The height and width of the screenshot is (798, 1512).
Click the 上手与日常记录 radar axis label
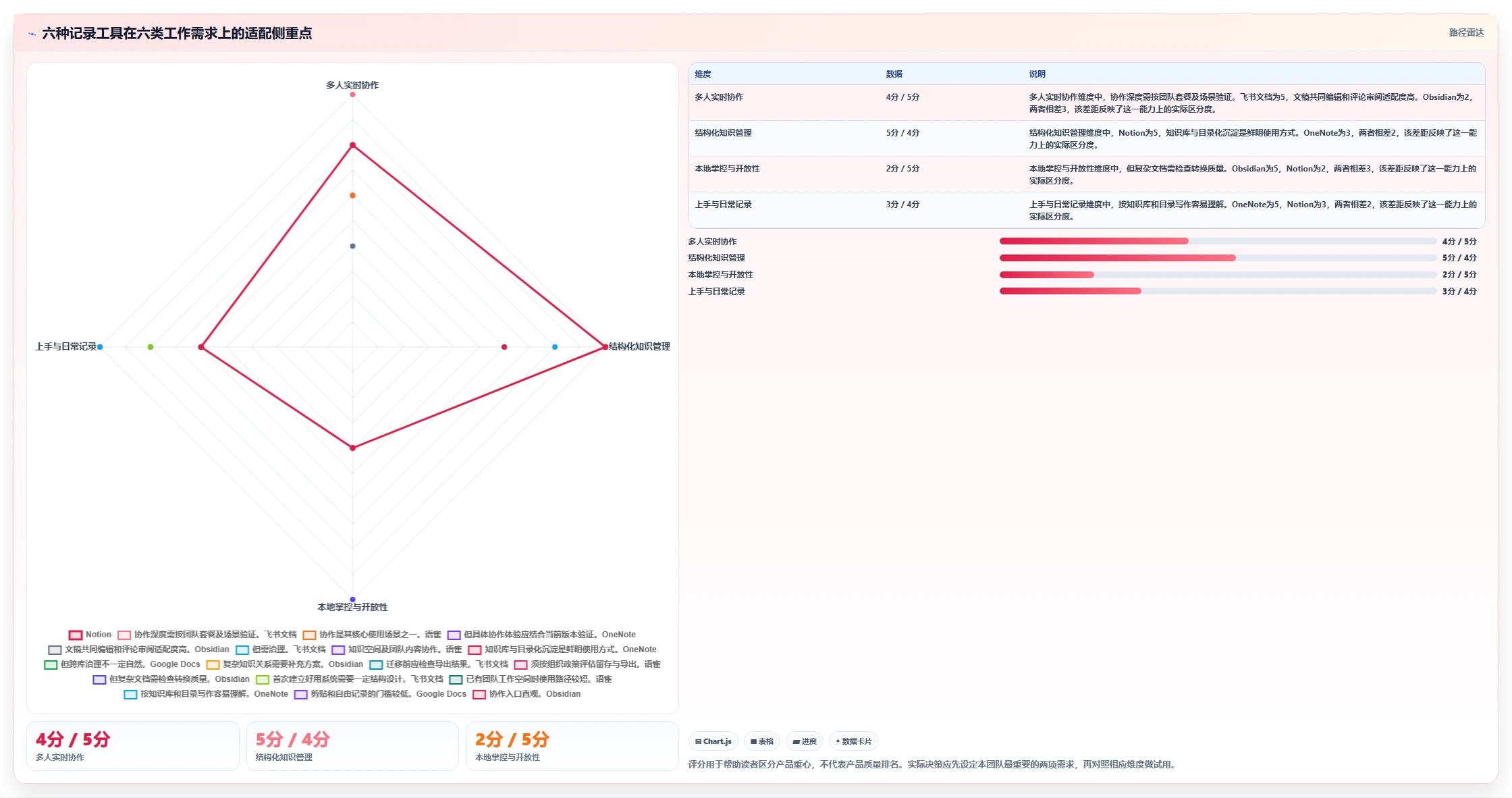click(65, 346)
